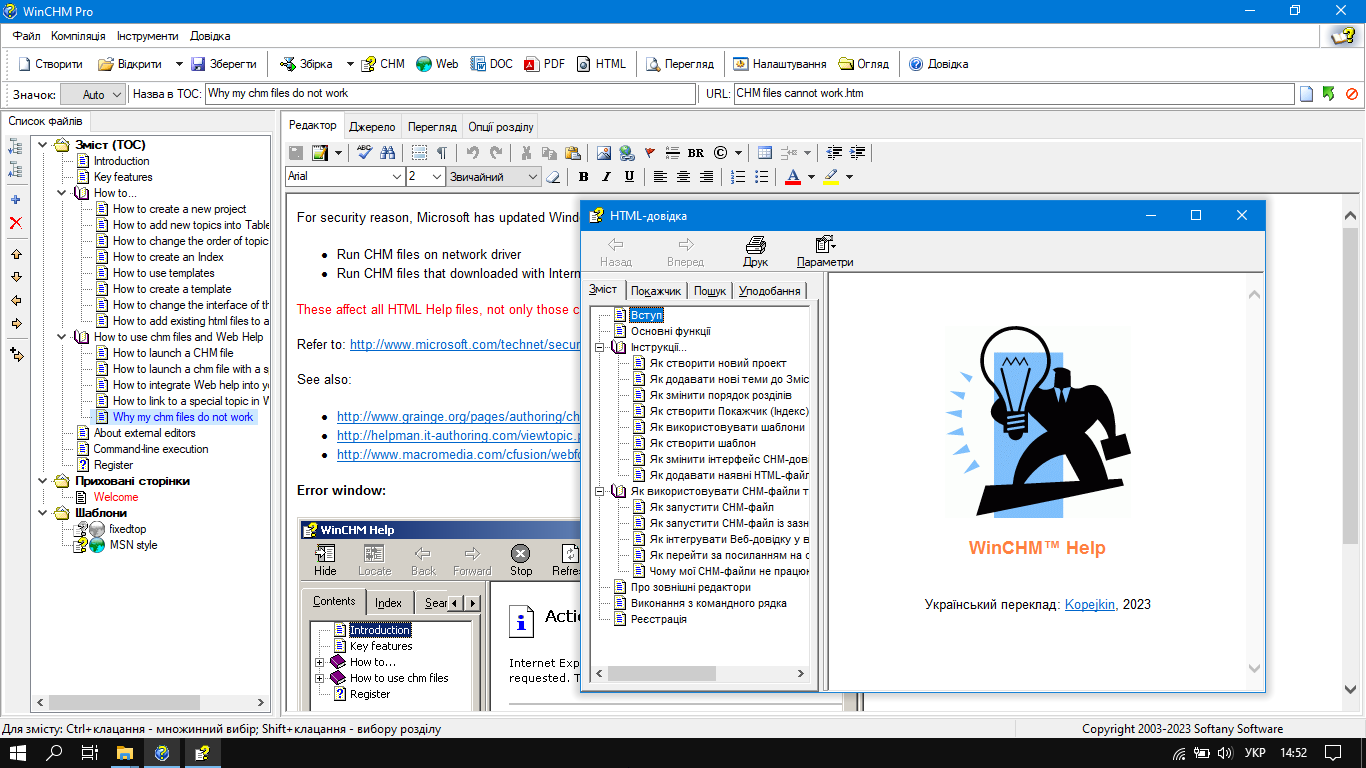Click the Налаштування button

pyautogui.click(x=780, y=64)
